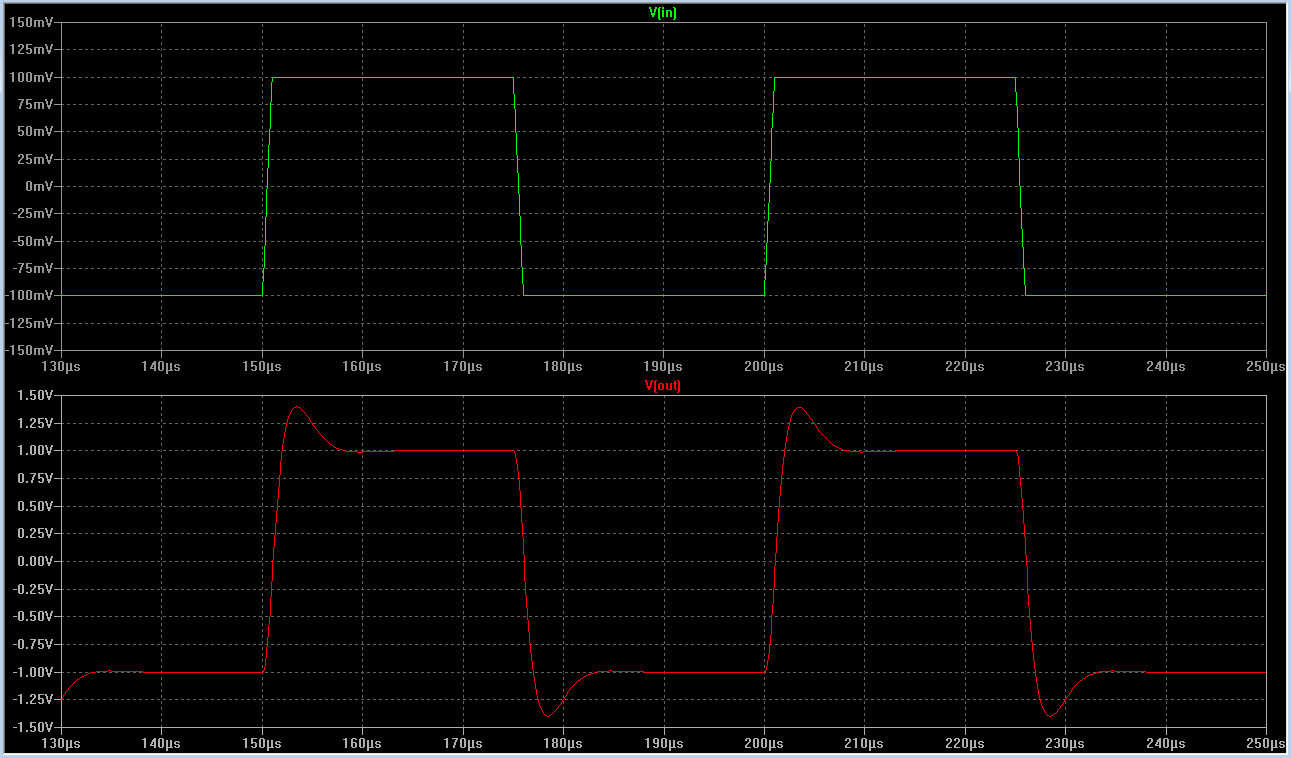Click the 250µs label under the V(in) pane
1291x758 pixels.
point(1266,367)
